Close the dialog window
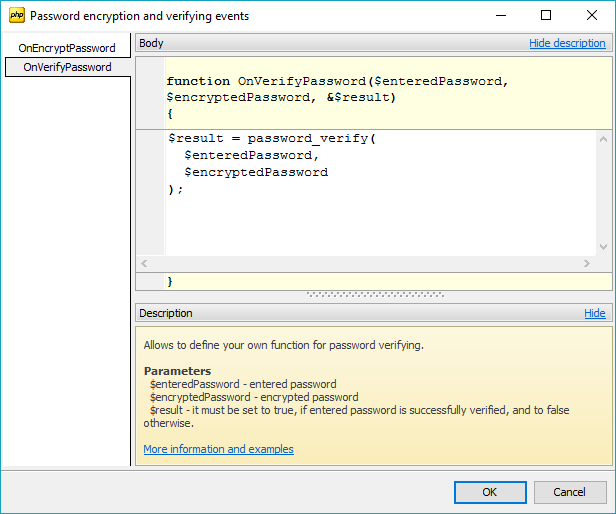 [592, 16]
